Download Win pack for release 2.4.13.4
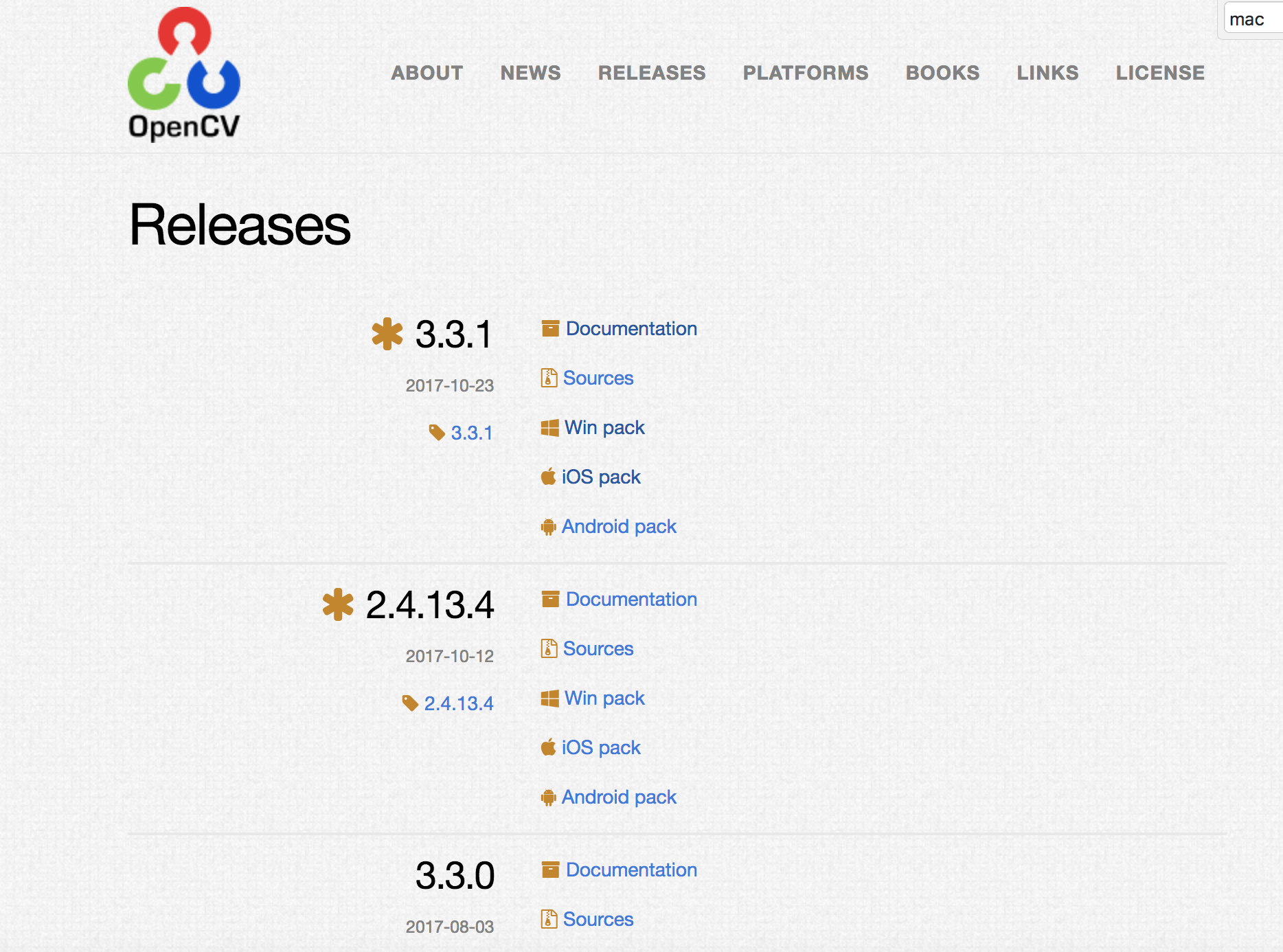The width and height of the screenshot is (1283, 952). 604,698
